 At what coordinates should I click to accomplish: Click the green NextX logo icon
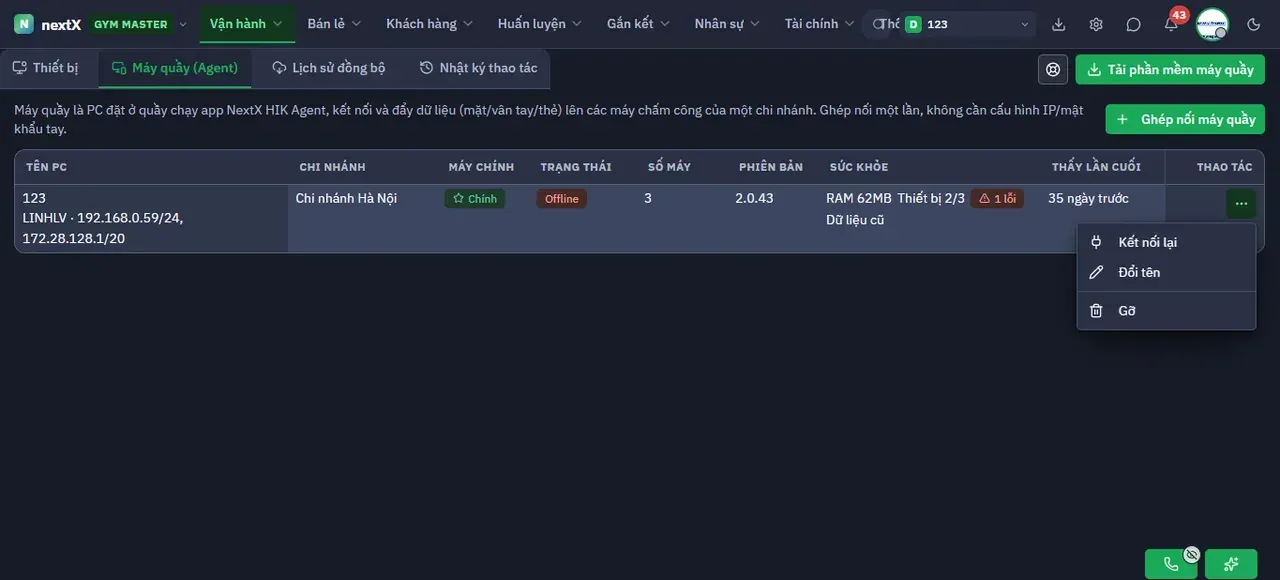(x=23, y=24)
